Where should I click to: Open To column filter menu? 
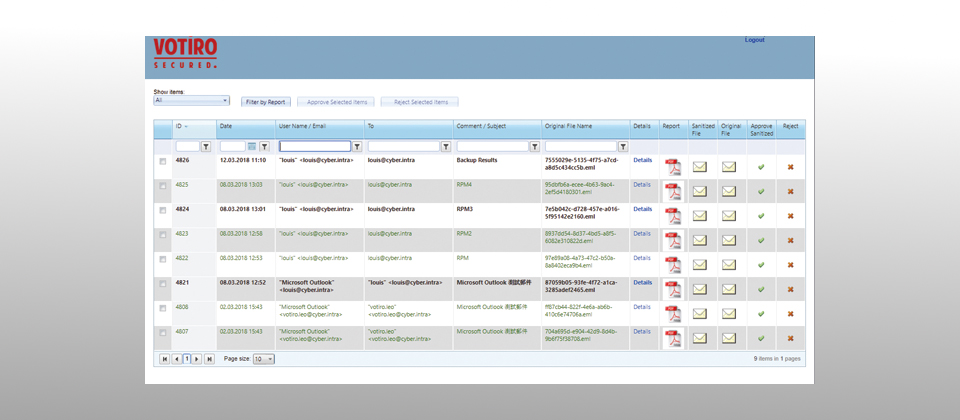[x=446, y=147]
